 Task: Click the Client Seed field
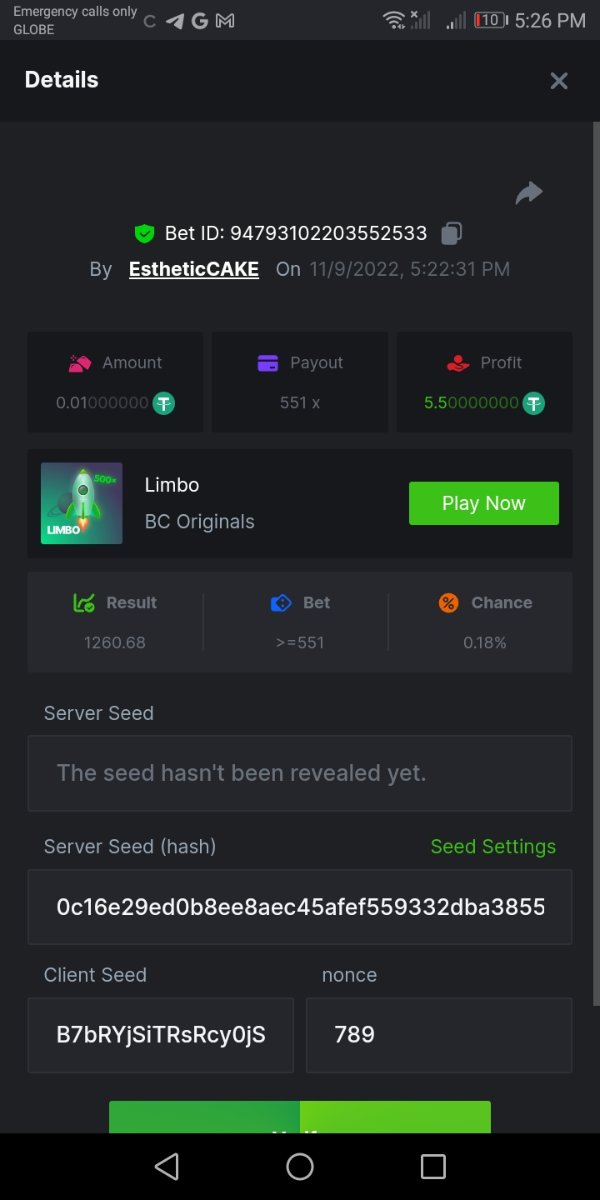(161, 1035)
